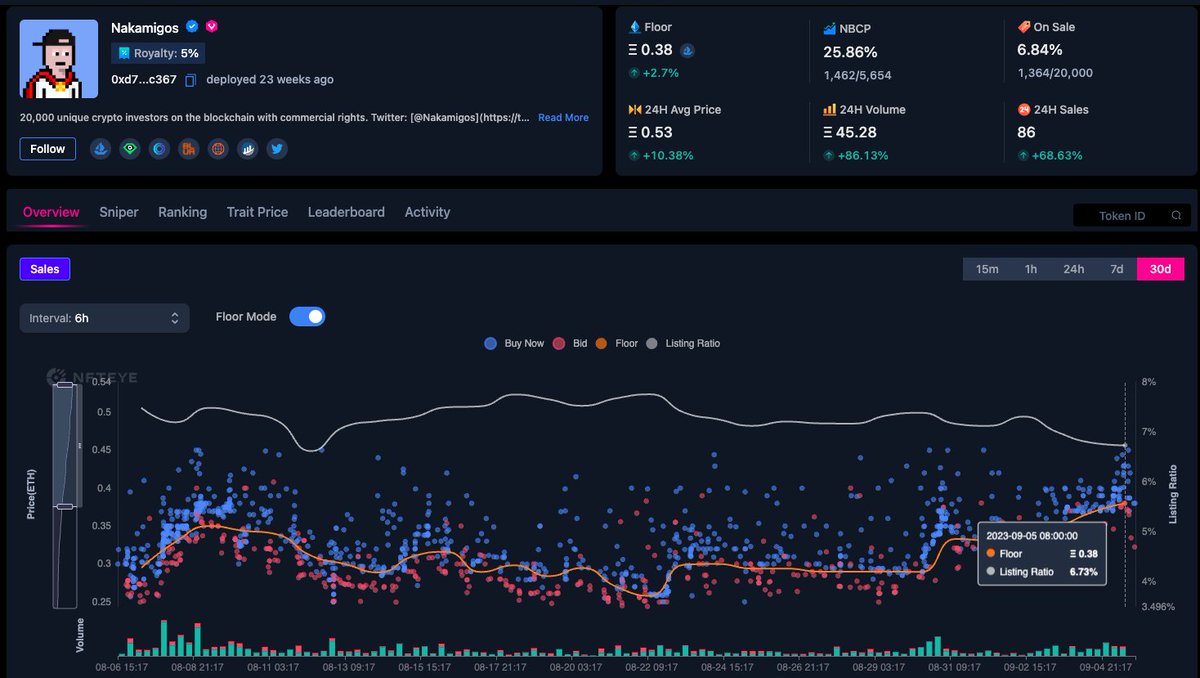Copy the contract address 0xd7...c367
Image resolution: width=1200 pixels, height=678 pixels.
click(x=190, y=80)
